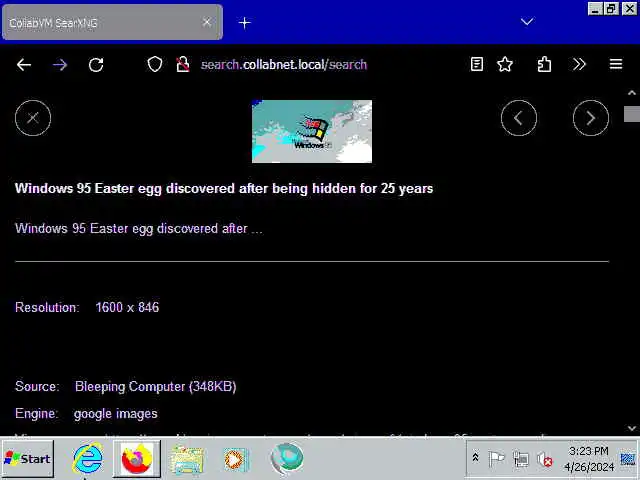The image size is (640, 480).
Task: Click the Bleeping Computer (348KB) source link
Action: click(156, 387)
